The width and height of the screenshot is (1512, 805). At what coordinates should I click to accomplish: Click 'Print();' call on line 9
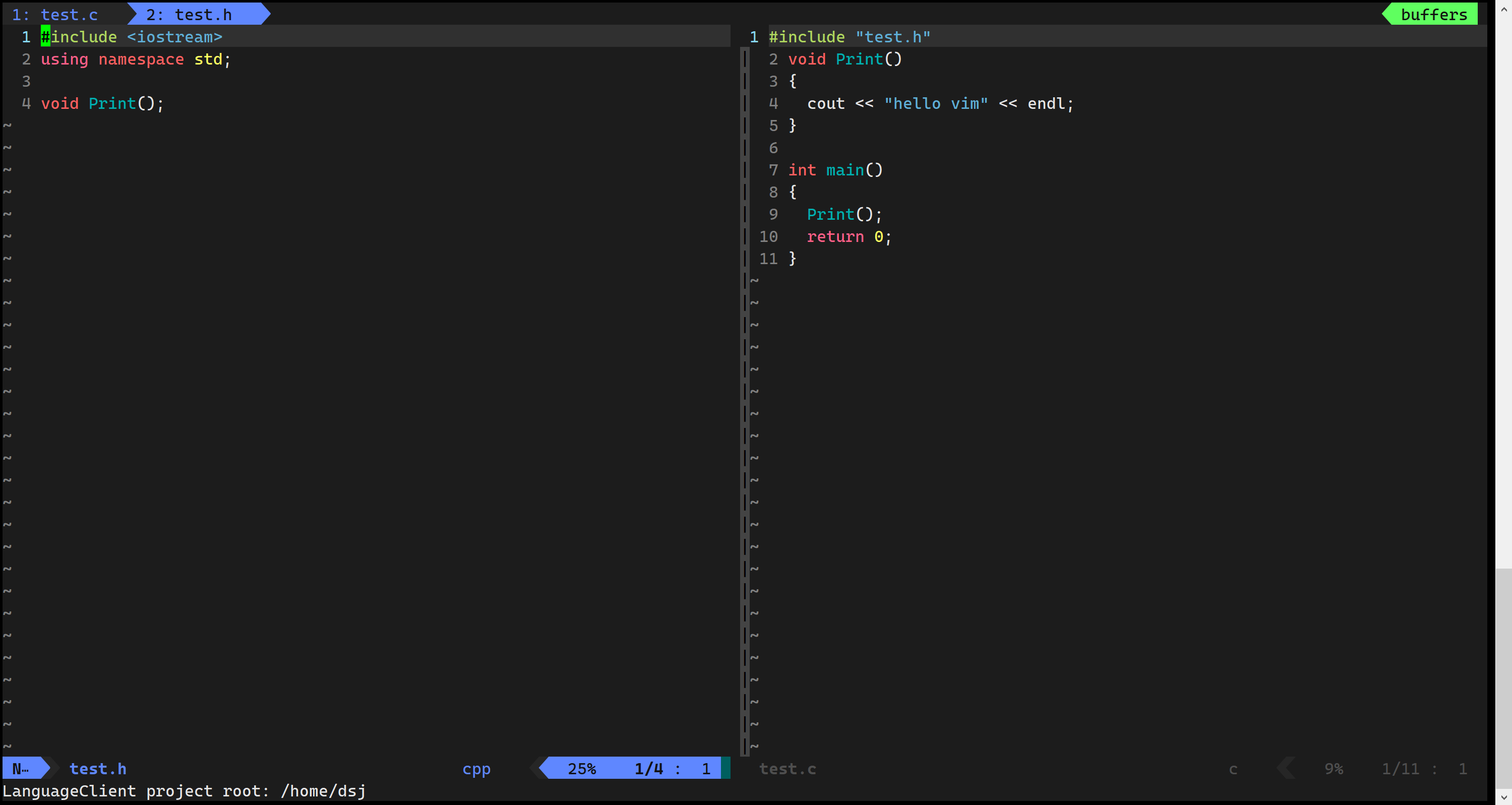click(844, 214)
